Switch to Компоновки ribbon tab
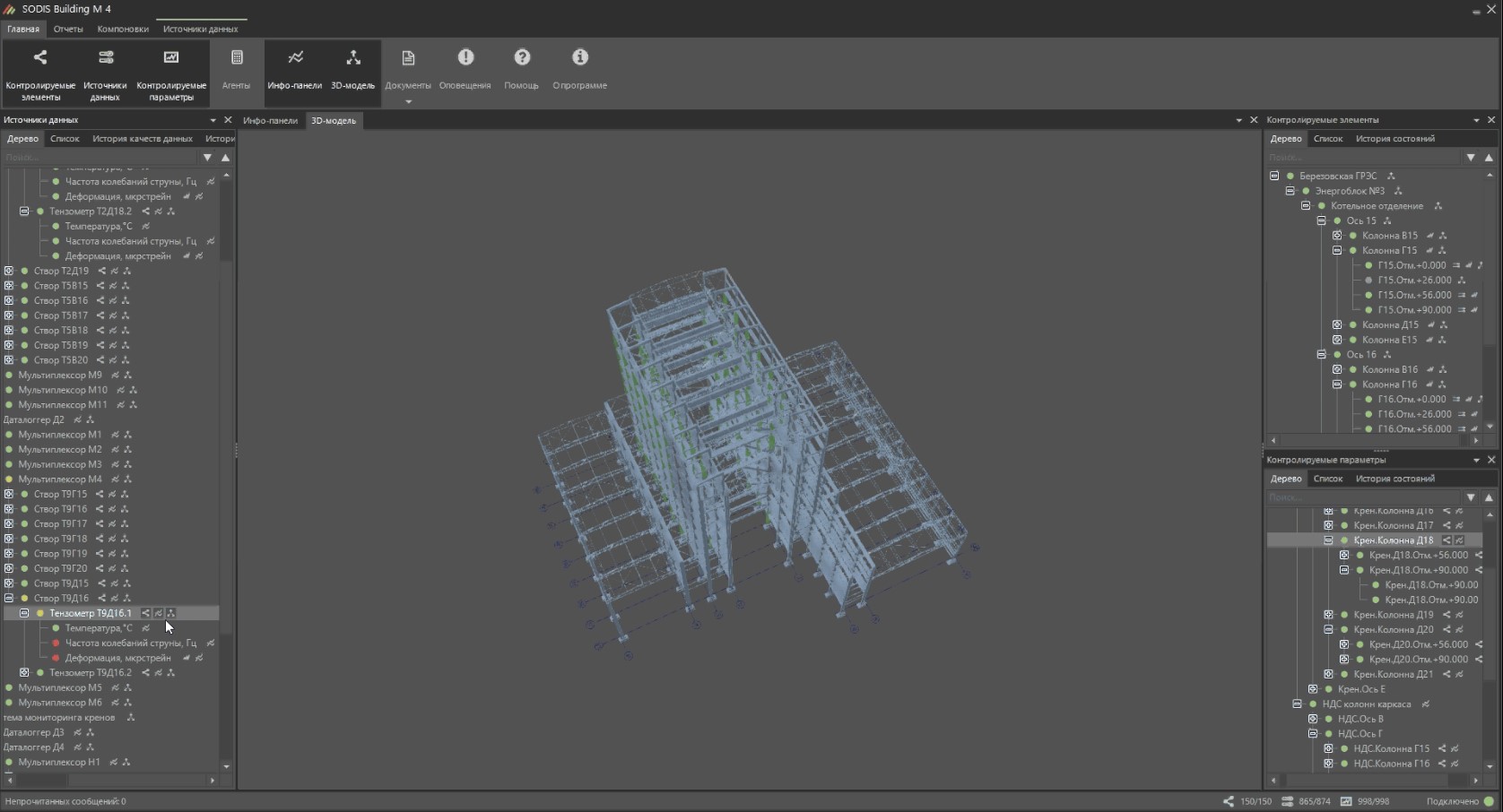 pyautogui.click(x=123, y=29)
